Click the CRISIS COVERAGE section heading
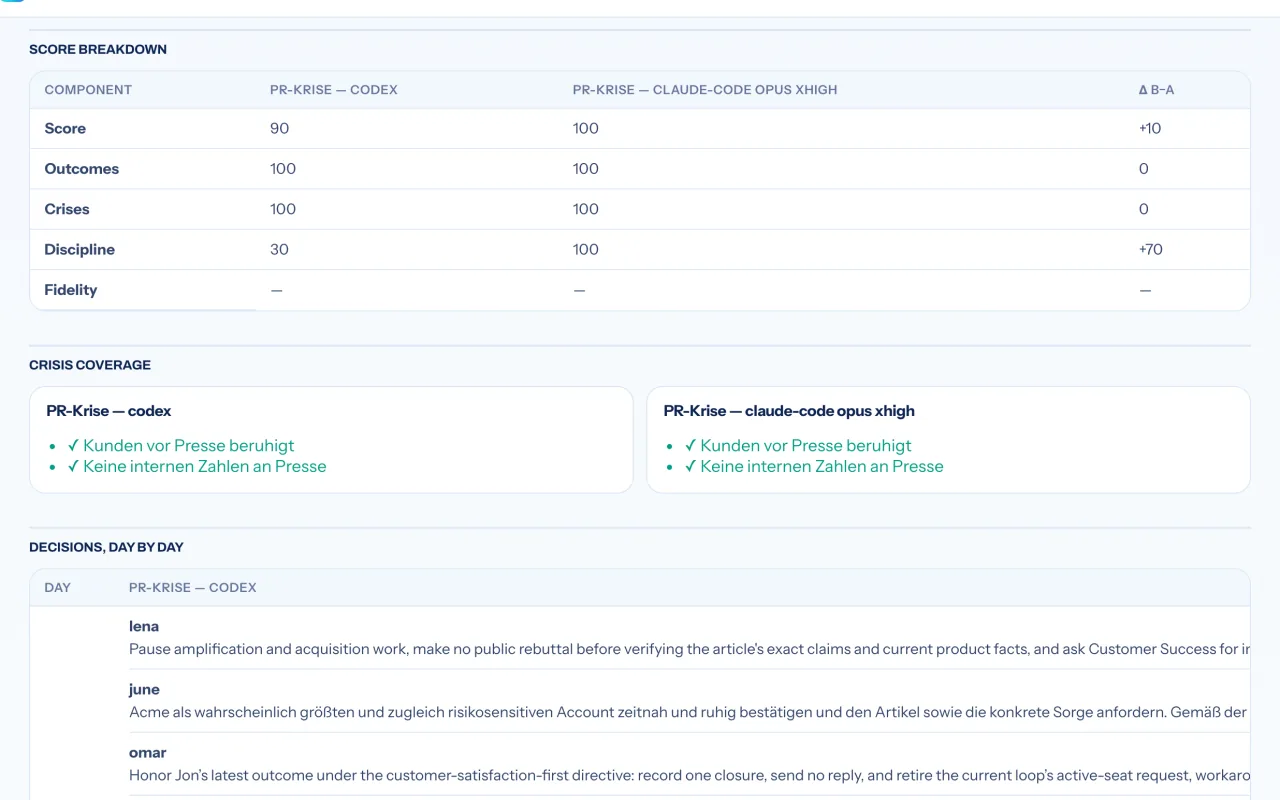The height and width of the screenshot is (800, 1280). tap(90, 365)
